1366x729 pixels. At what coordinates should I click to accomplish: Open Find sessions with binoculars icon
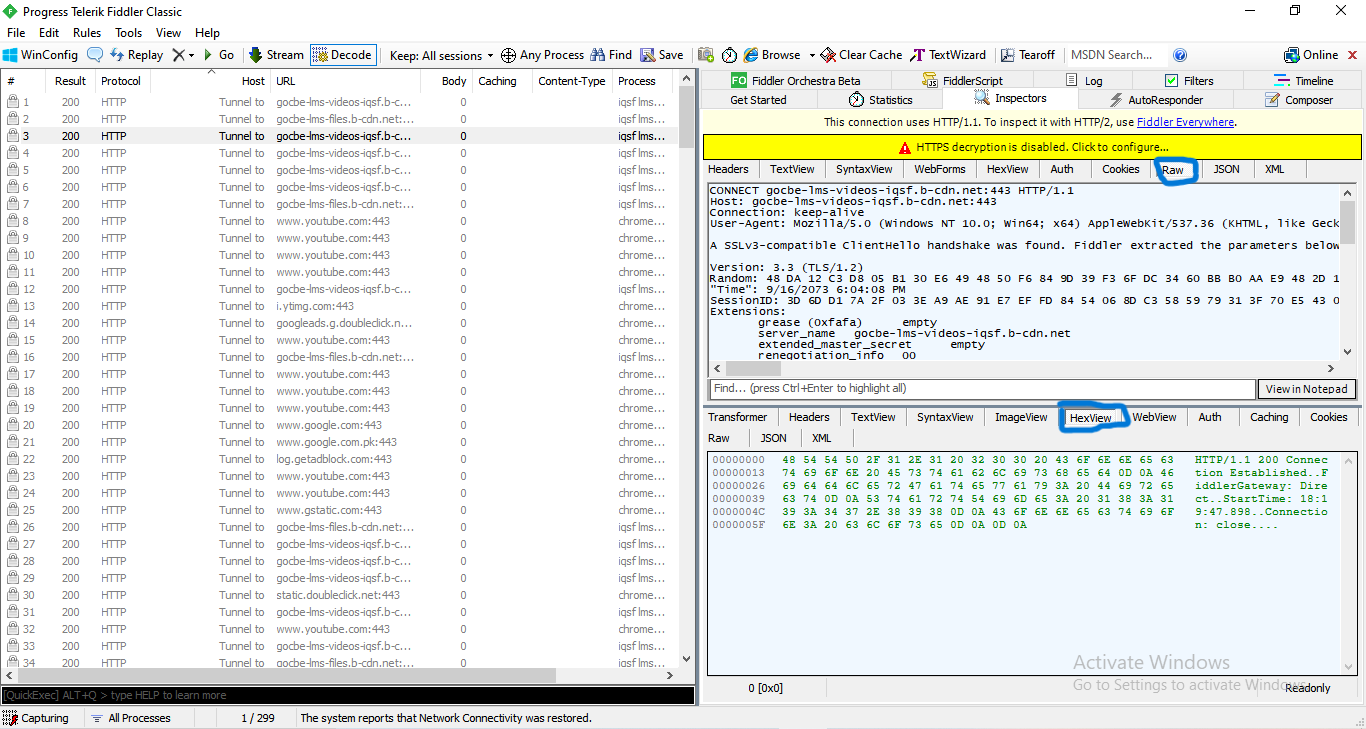click(611, 55)
